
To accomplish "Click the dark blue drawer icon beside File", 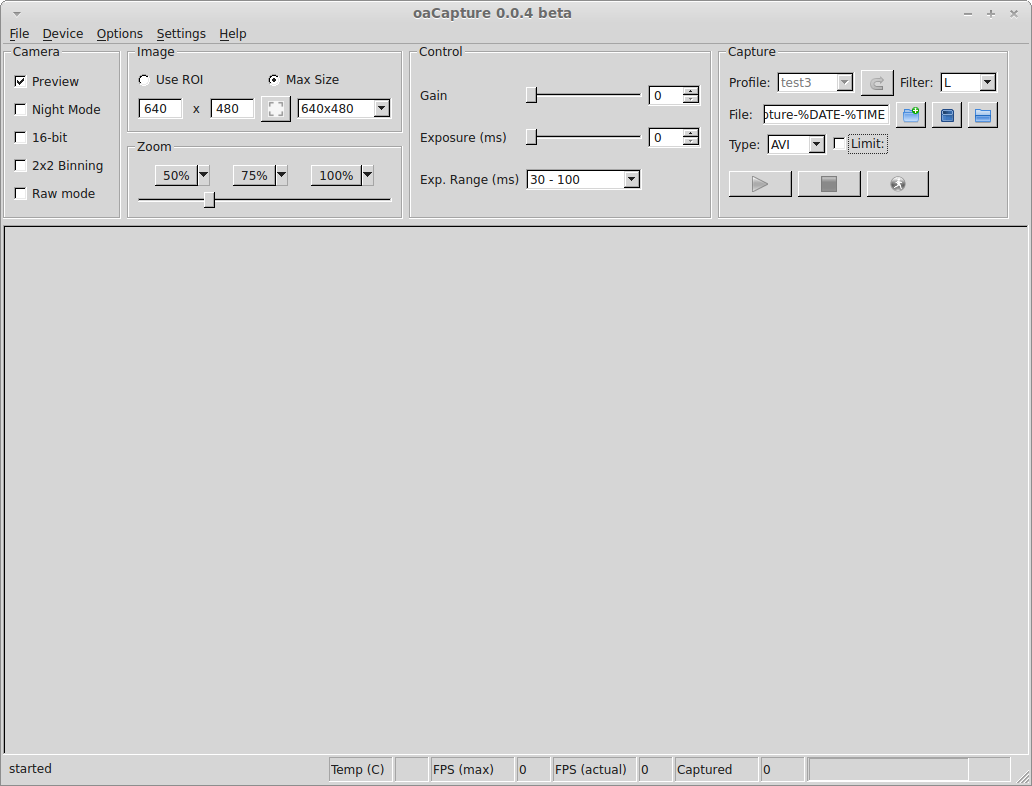I will coord(947,115).
